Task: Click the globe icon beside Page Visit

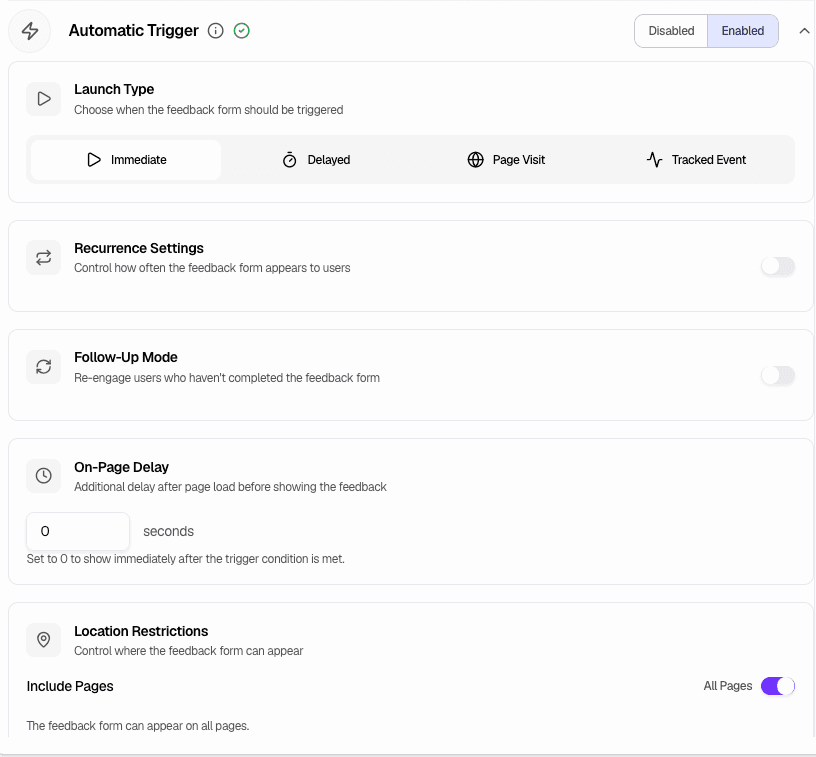Action: [x=475, y=159]
